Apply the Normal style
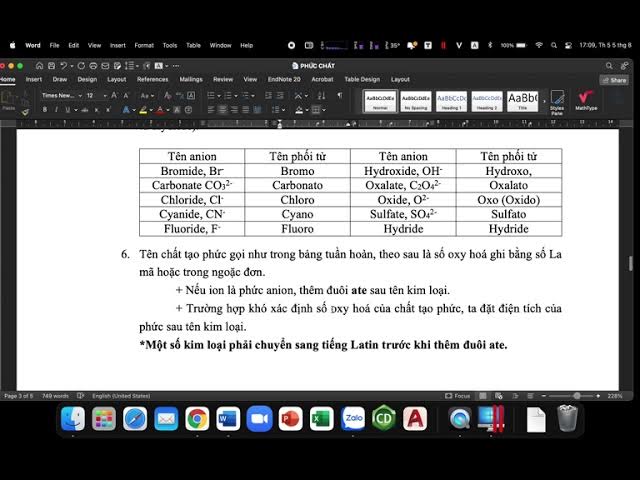Viewport: 640px width, 480px height. pos(380,101)
